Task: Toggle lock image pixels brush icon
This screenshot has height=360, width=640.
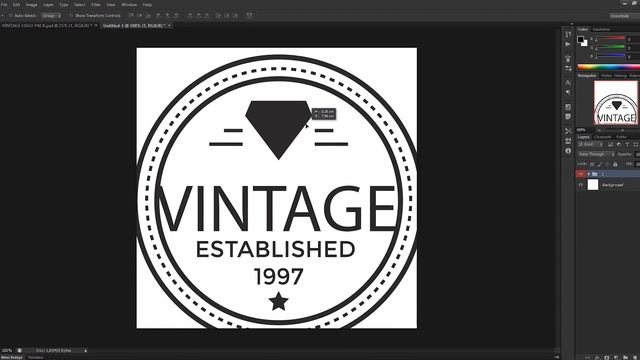Action: point(600,164)
